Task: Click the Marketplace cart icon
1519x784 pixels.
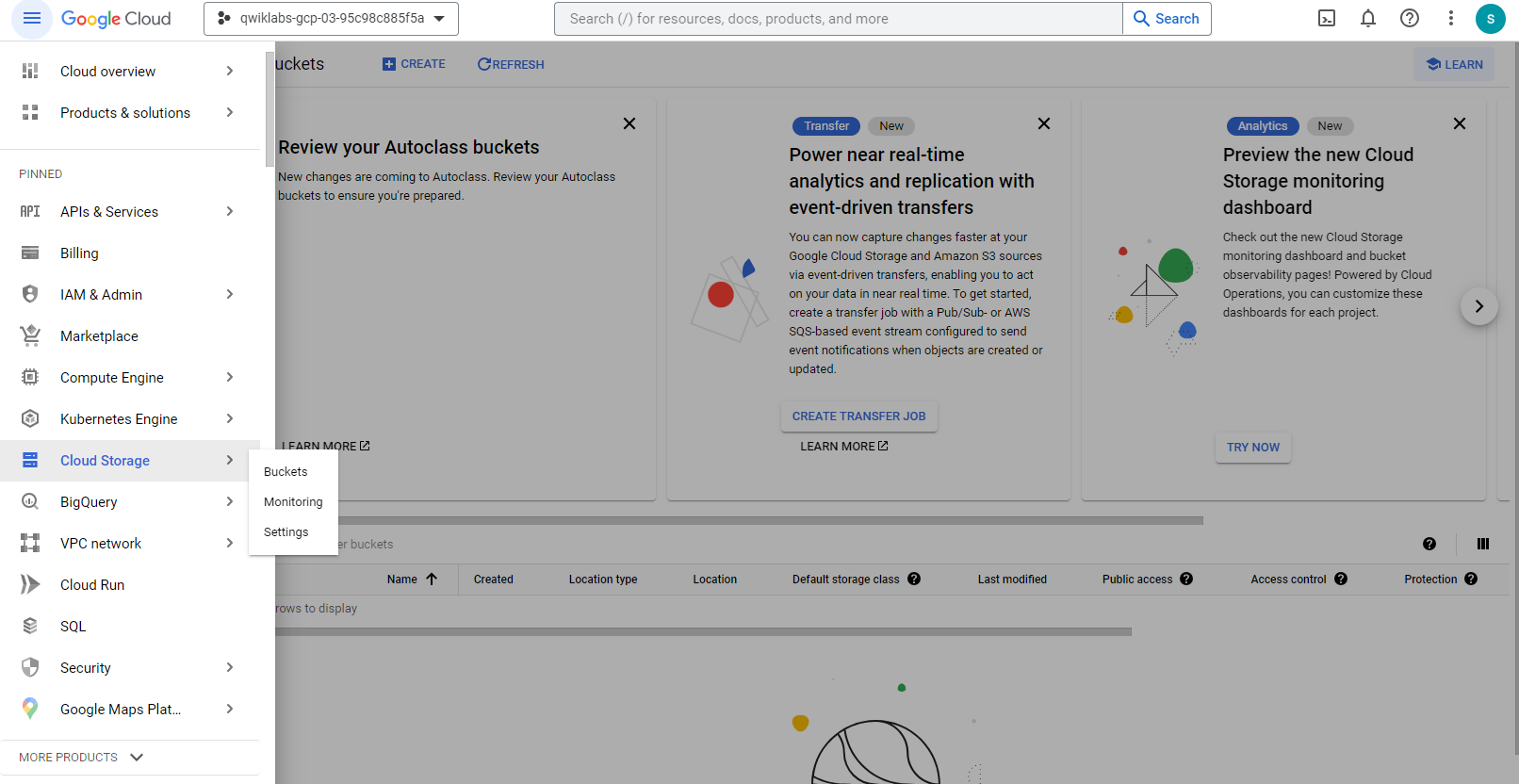Action: pos(30,335)
